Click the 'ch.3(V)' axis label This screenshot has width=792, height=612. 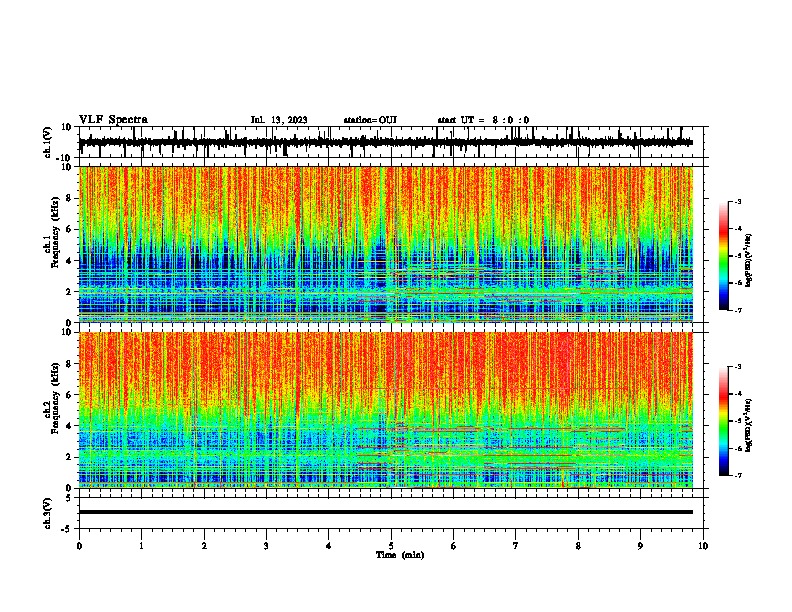click(x=48, y=513)
